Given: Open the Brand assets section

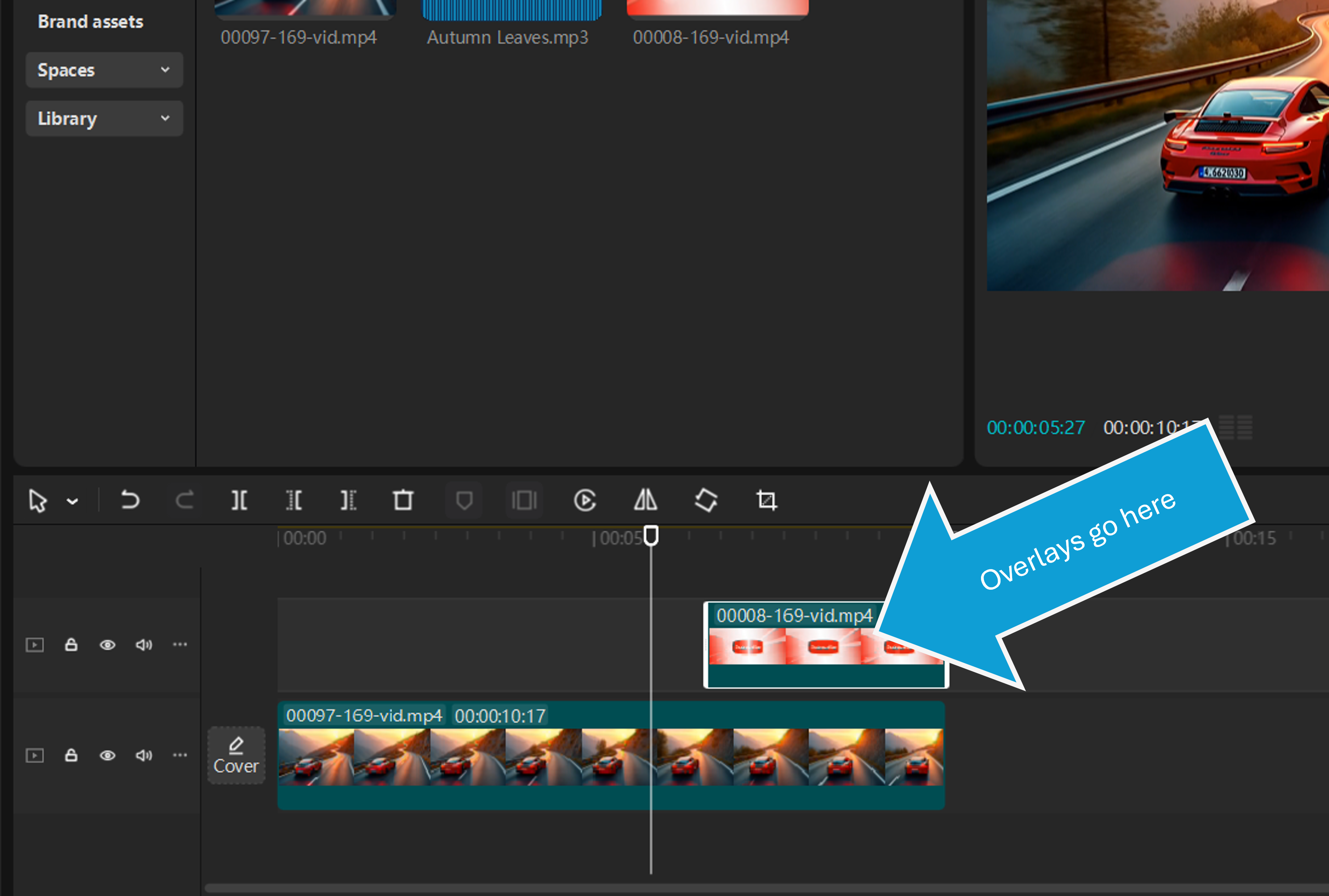Looking at the screenshot, I should tap(90, 22).
